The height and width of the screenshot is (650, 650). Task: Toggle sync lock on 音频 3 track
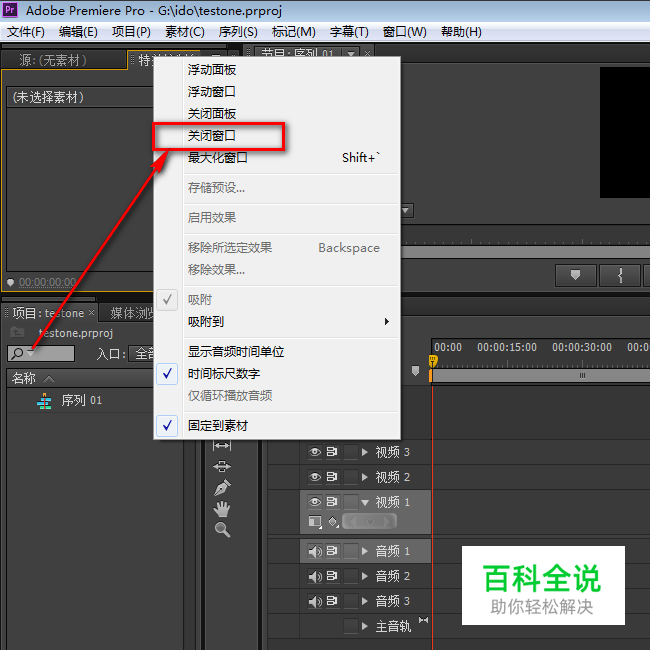[332, 601]
